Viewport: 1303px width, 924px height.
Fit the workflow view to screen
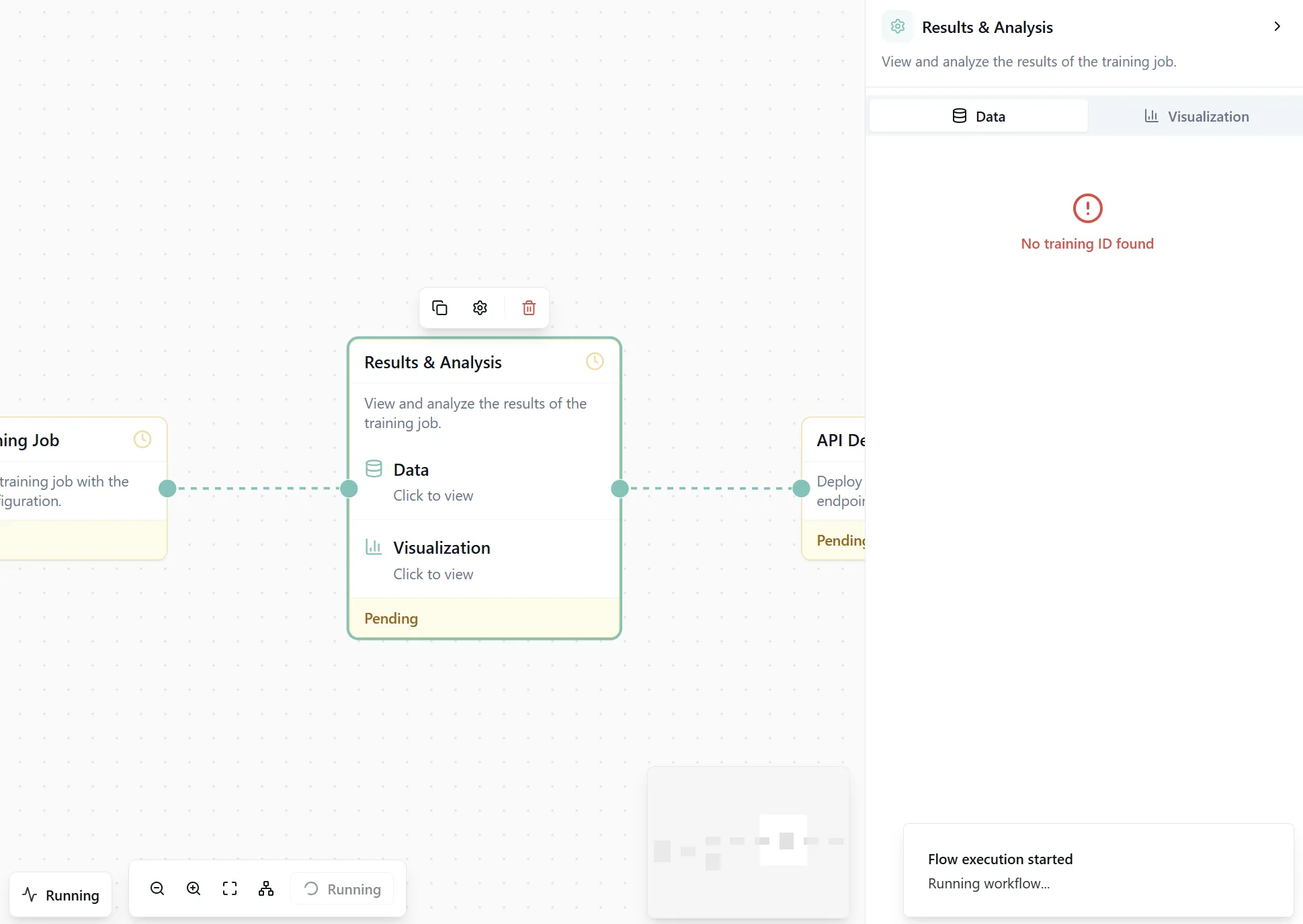(x=229, y=888)
